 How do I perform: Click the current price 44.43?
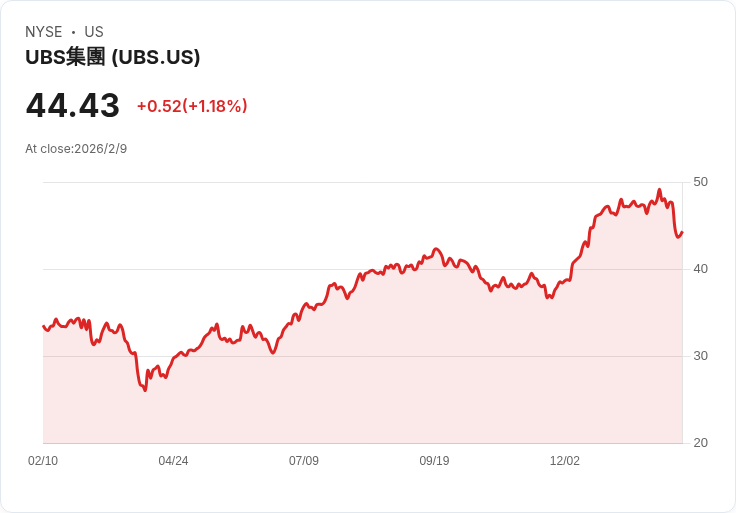(73, 105)
